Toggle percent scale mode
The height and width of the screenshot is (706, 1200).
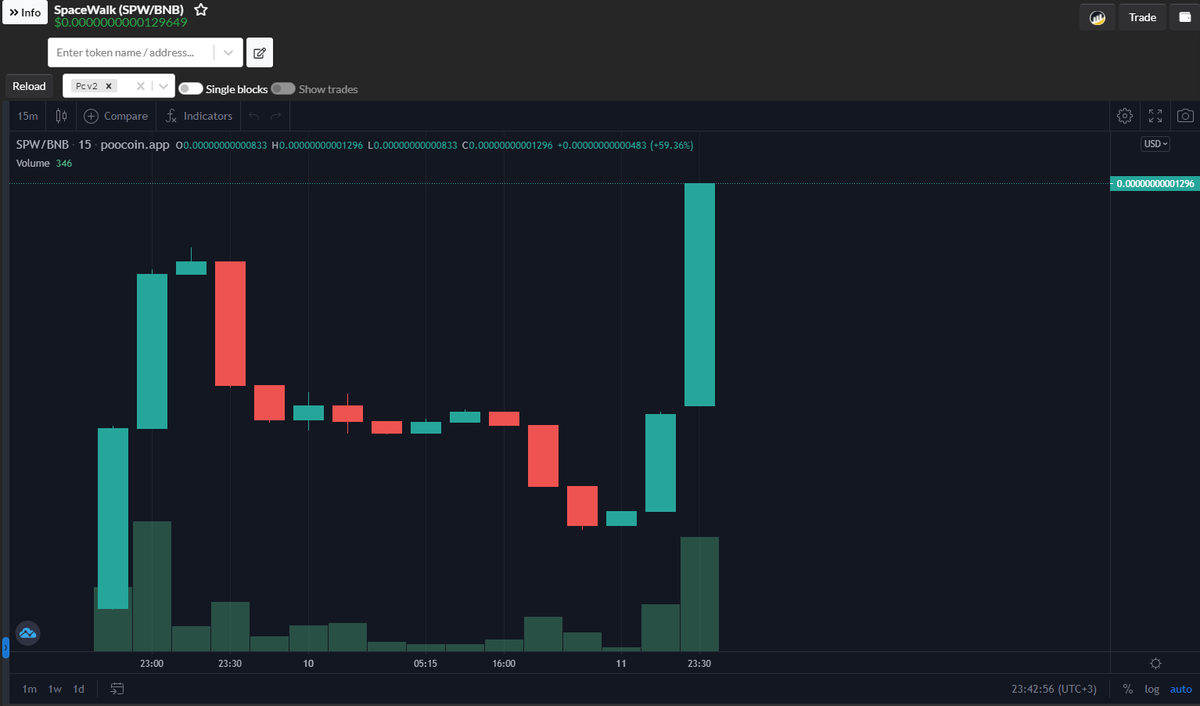1128,689
